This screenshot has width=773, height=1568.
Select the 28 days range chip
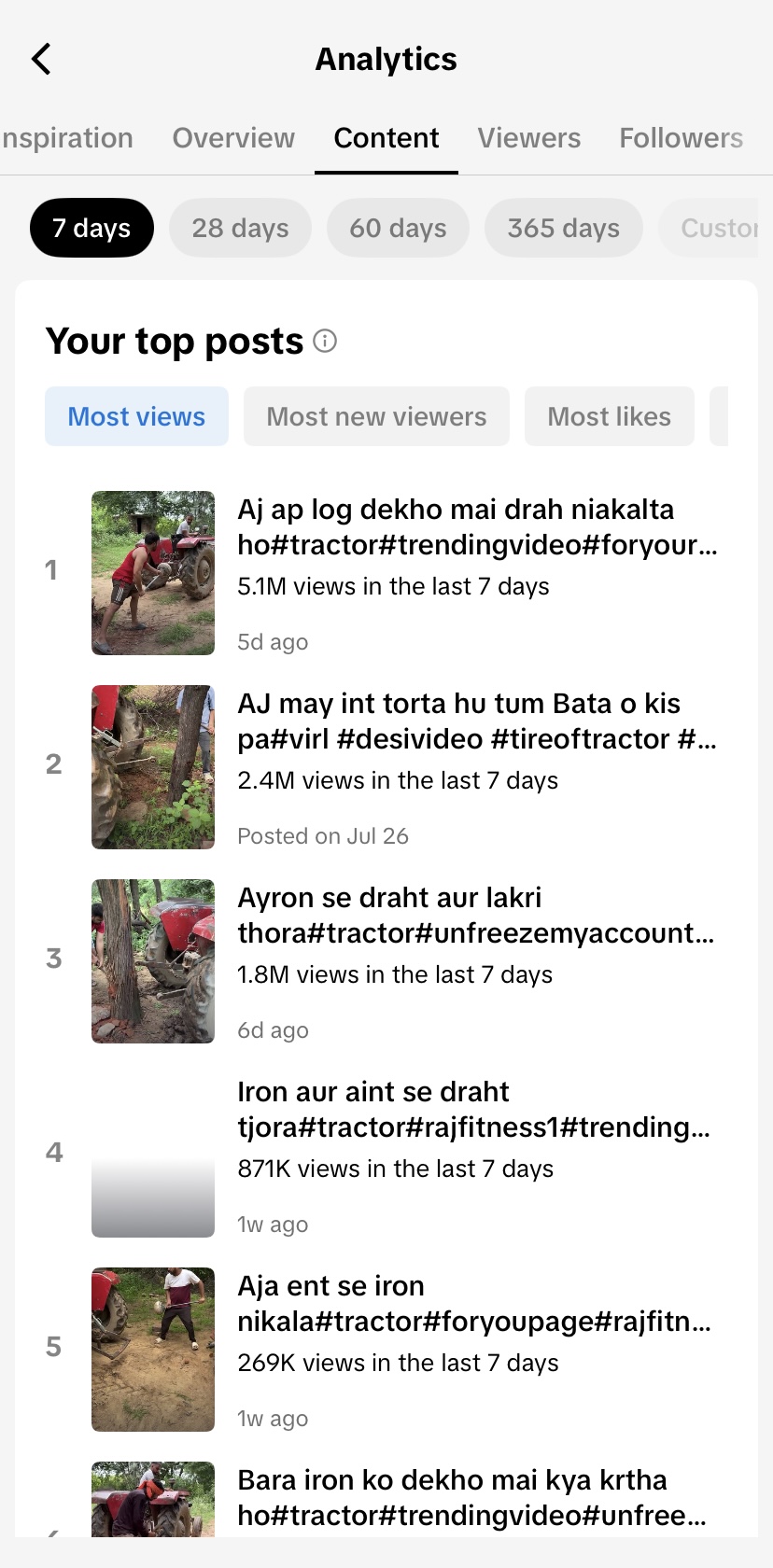coord(240,228)
